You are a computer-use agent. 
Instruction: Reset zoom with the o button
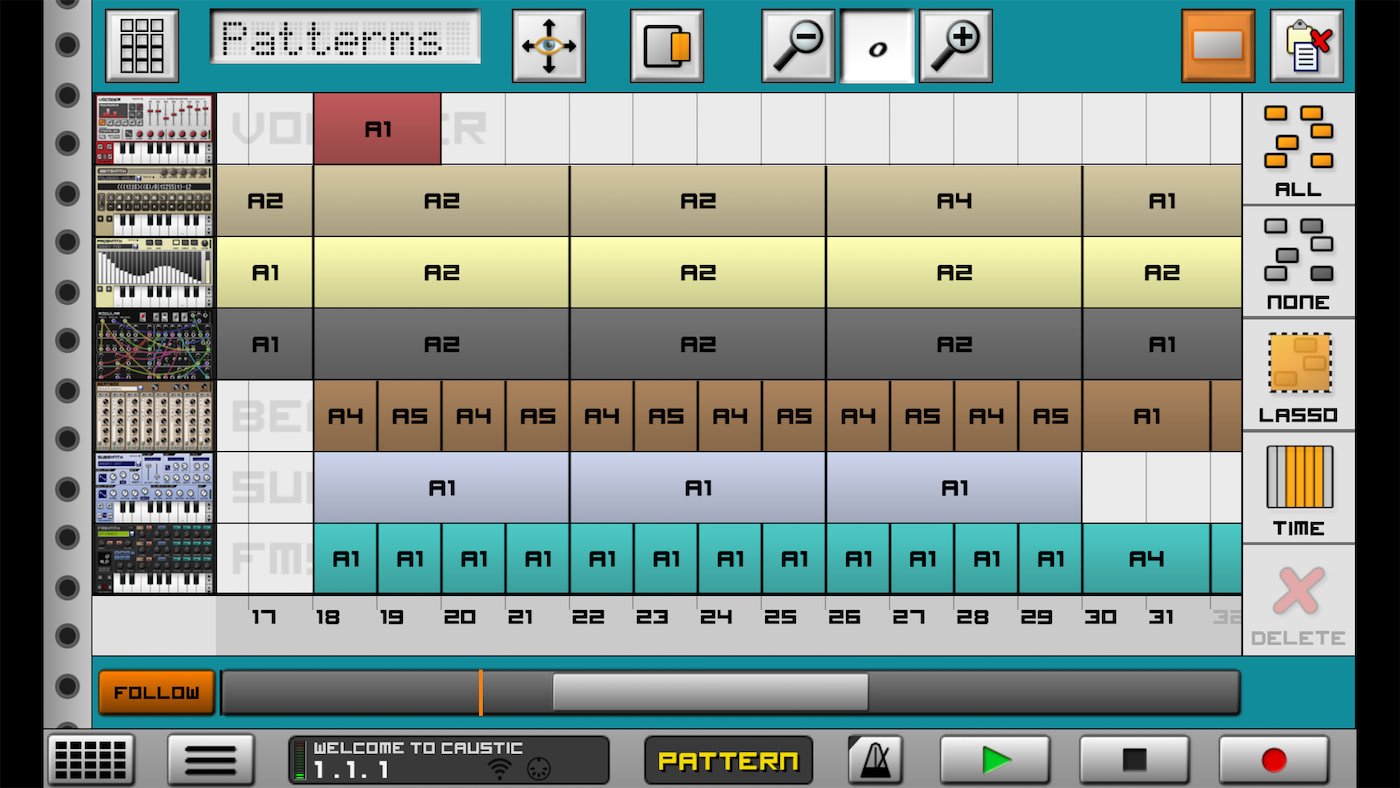pos(878,44)
